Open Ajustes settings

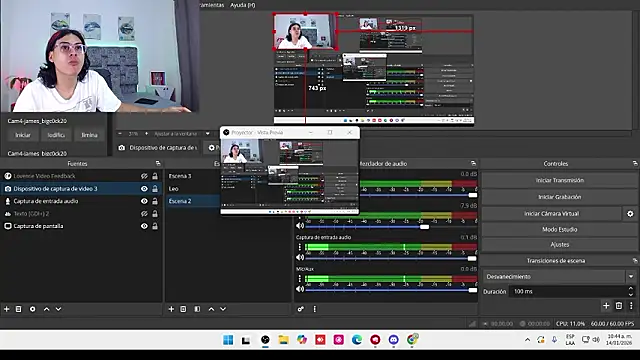click(560, 244)
